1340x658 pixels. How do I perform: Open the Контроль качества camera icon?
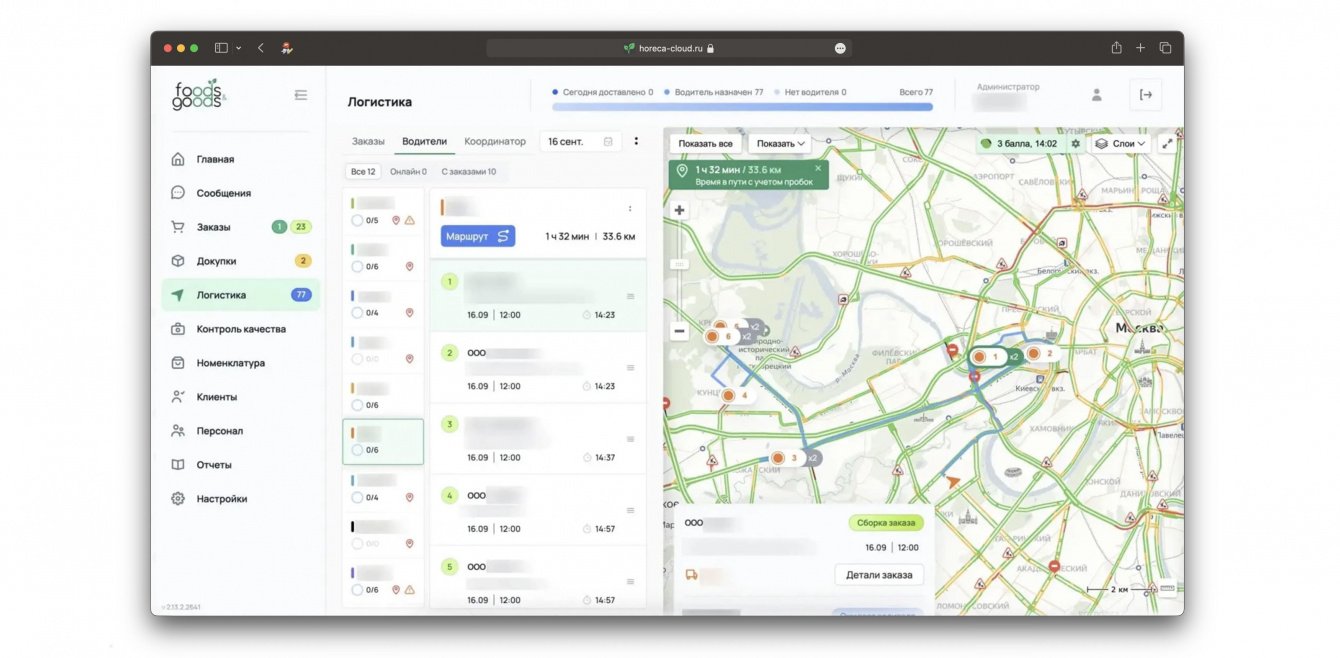point(178,329)
